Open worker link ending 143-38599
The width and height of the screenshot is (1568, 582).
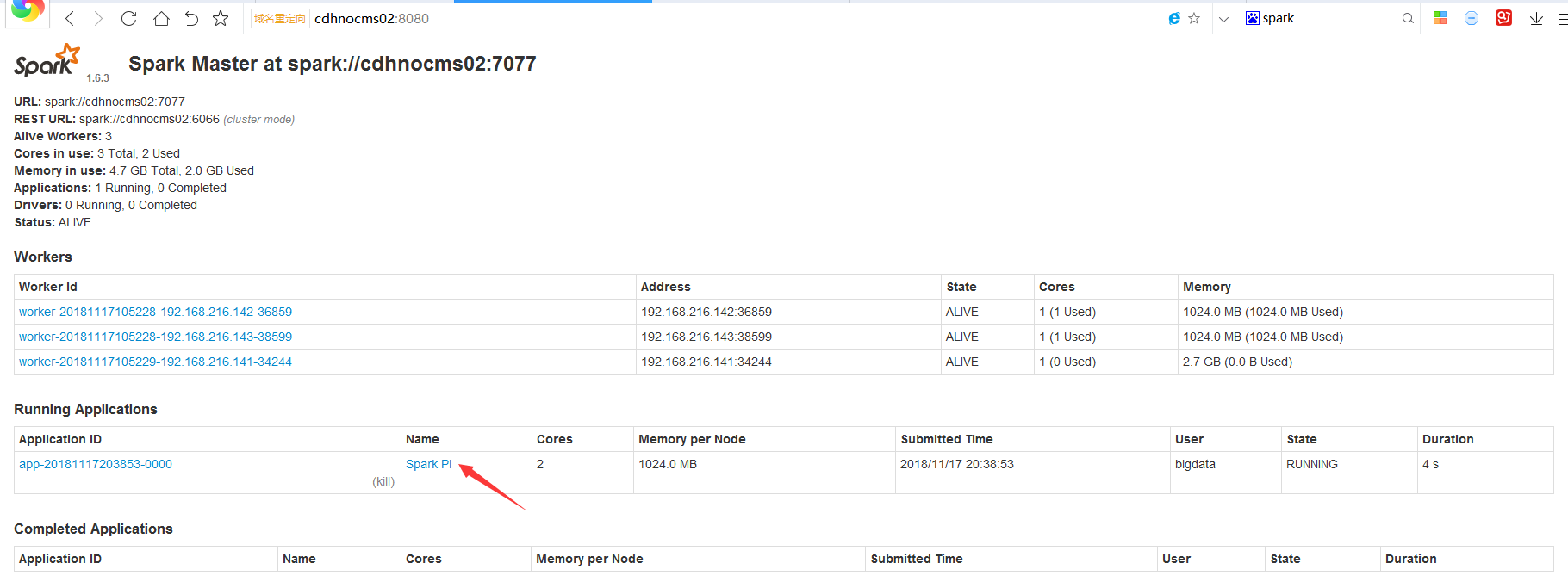click(x=155, y=337)
